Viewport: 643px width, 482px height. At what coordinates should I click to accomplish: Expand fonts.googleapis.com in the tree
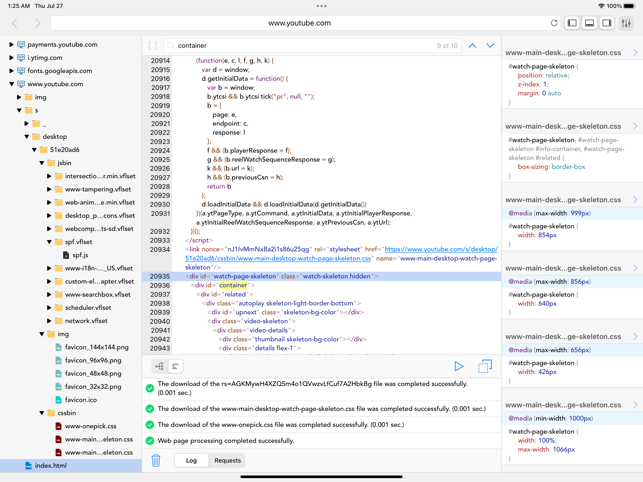pos(11,71)
